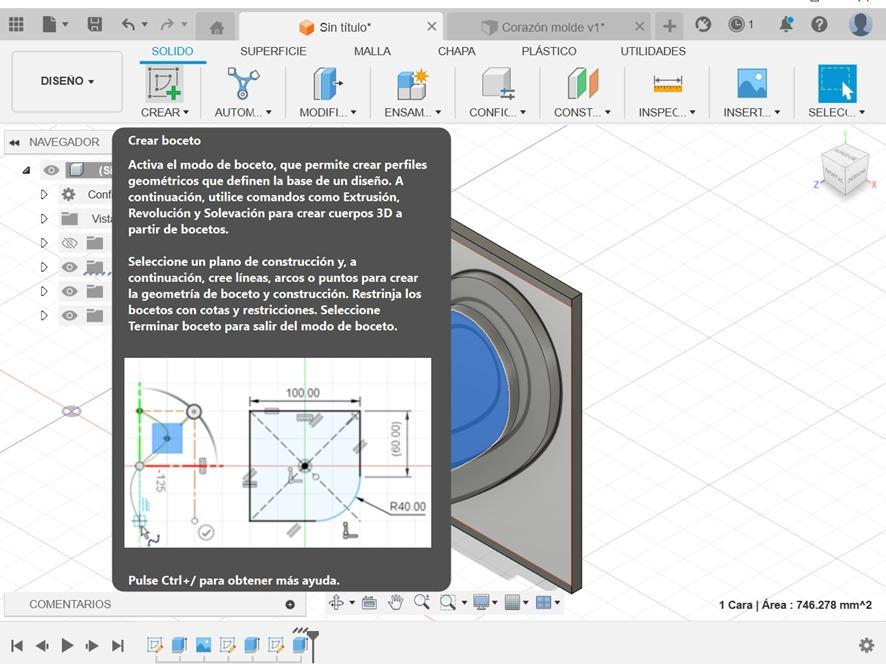Hide the folder with blue dashed underline
This screenshot has width=886, height=664.
69,267
